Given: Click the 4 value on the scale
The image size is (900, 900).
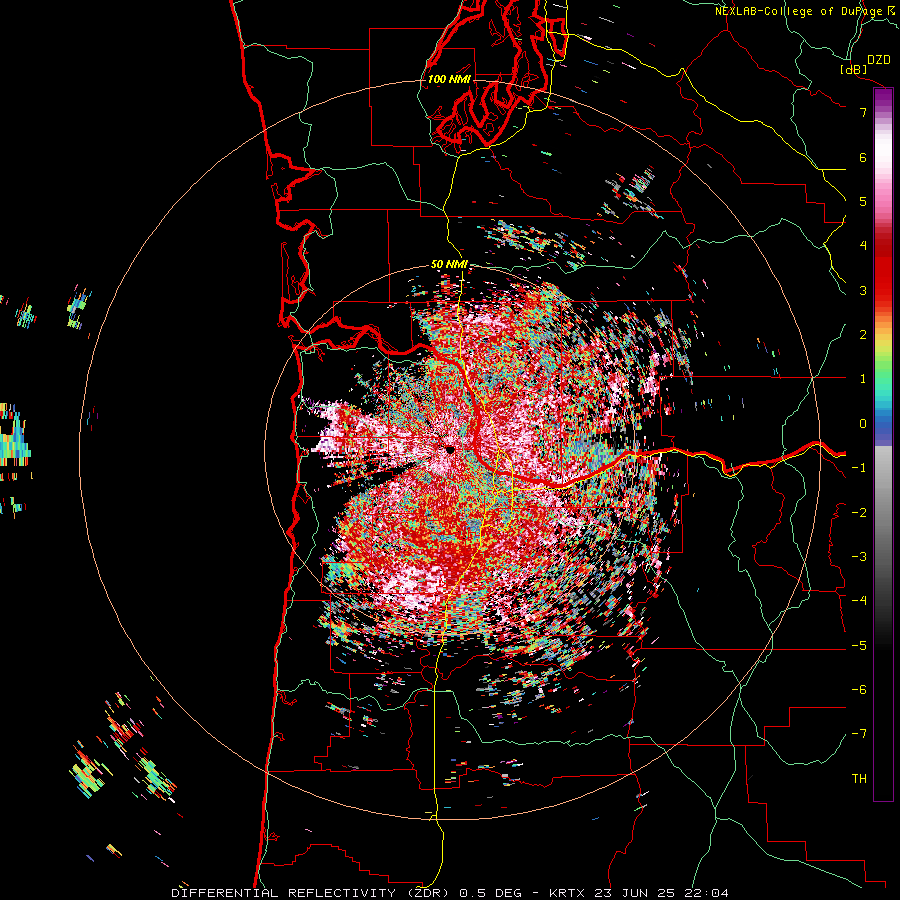Looking at the screenshot, I should coord(863,246).
